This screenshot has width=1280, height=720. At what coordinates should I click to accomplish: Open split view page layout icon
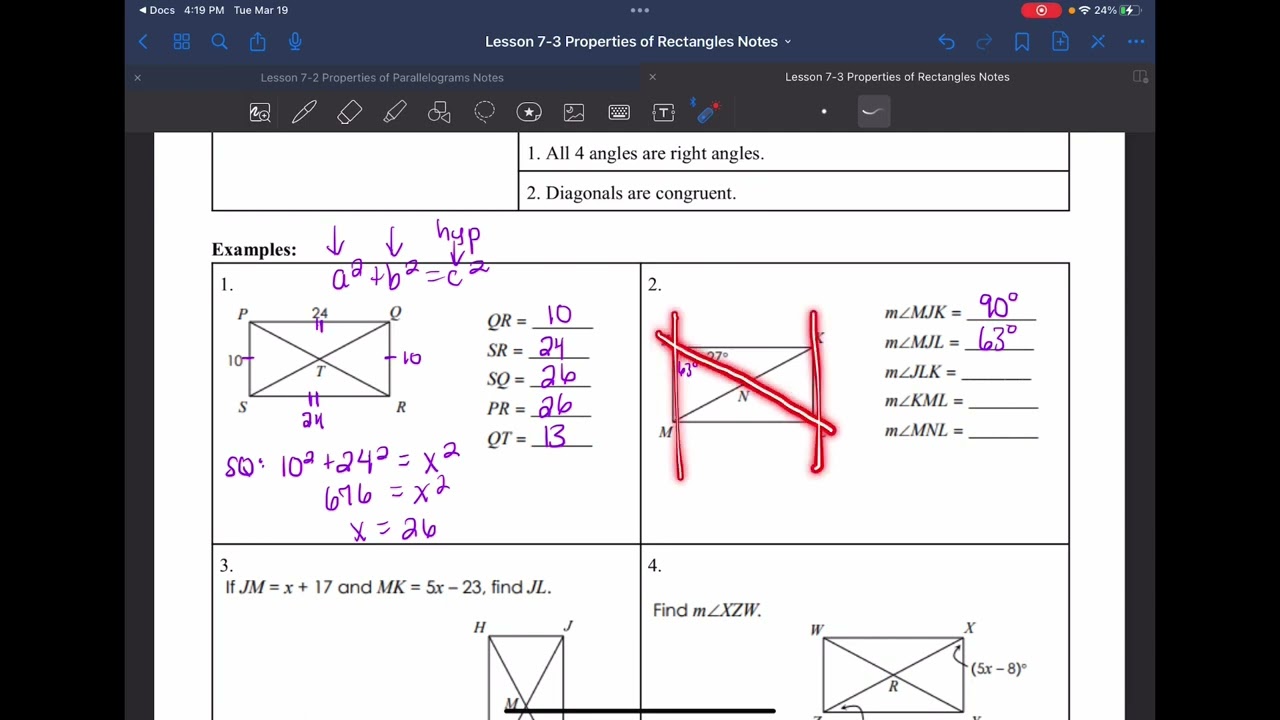[1140, 77]
